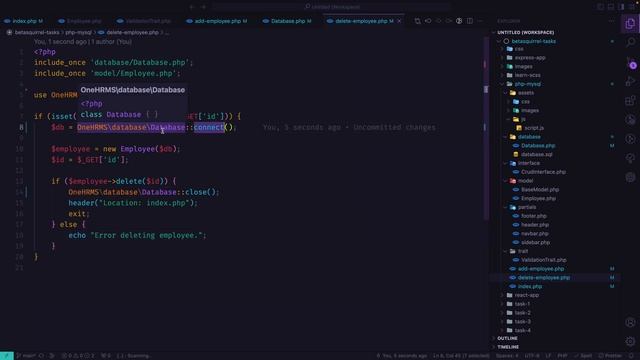
Task: Click the Prettier status bar item
Action: [610, 356]
